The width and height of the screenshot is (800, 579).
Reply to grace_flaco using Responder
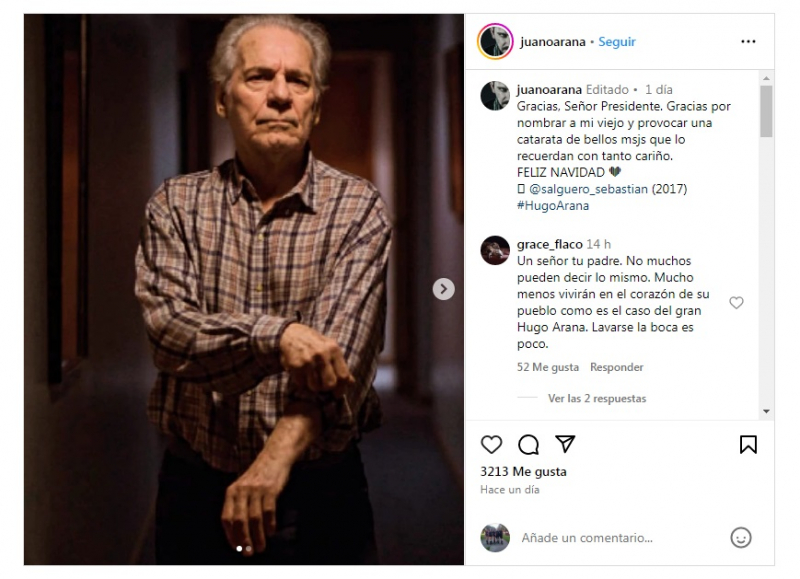[616, 367]
